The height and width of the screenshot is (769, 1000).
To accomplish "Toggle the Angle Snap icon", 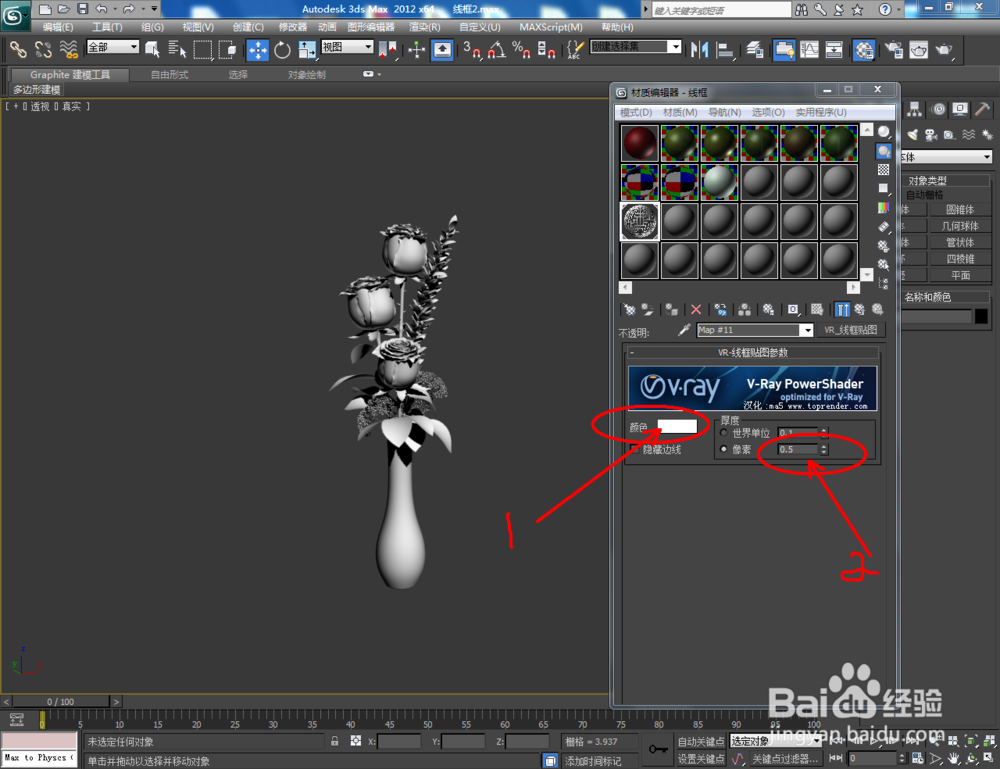I will point(496,50).
